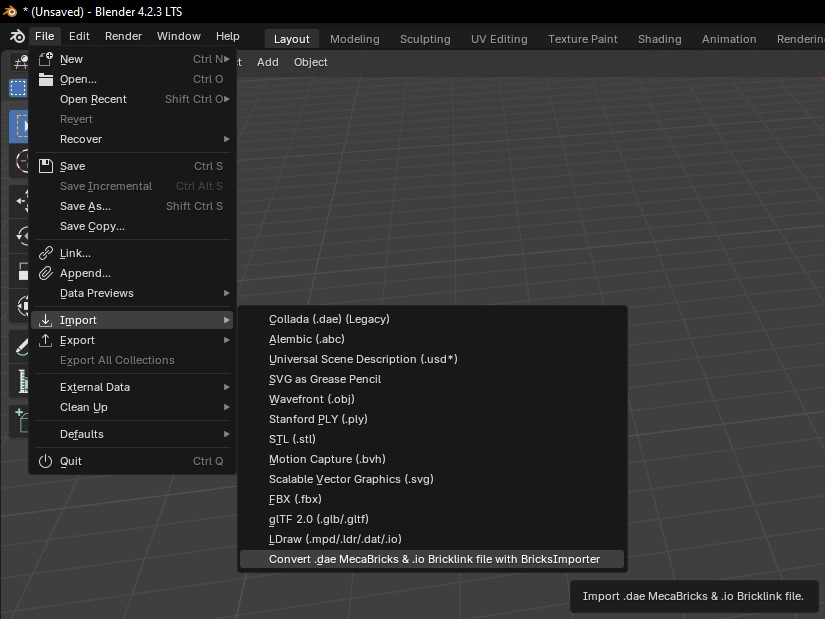The width and height of the screenshot is (825, 619).
Task: Select Wavefront (.obj) import
Action: tap(311, 399)
